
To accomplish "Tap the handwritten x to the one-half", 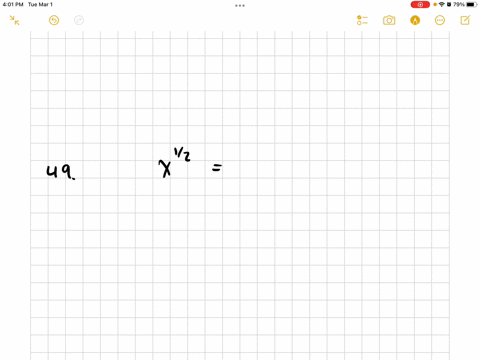I will [x=174, y=163].
